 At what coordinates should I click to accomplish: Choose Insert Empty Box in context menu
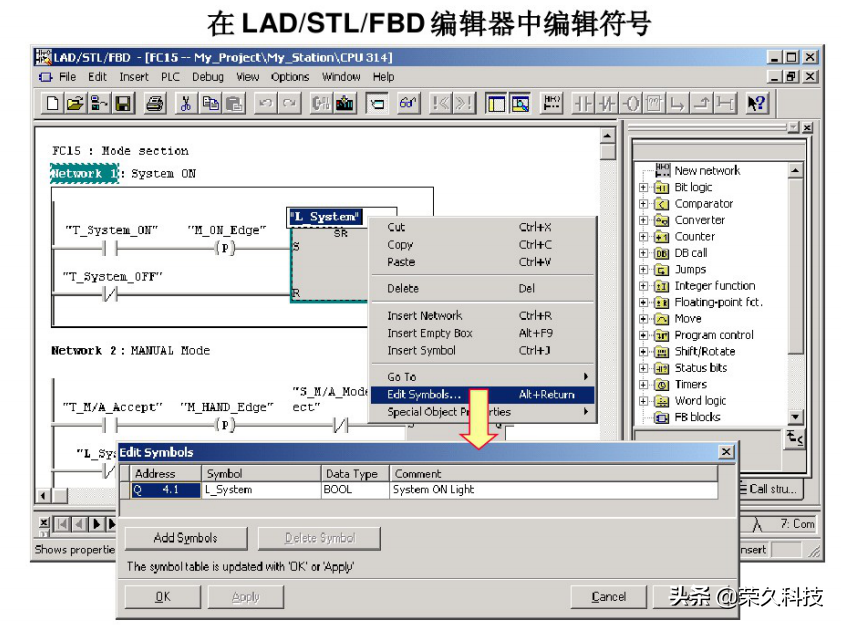pos(483,333)
